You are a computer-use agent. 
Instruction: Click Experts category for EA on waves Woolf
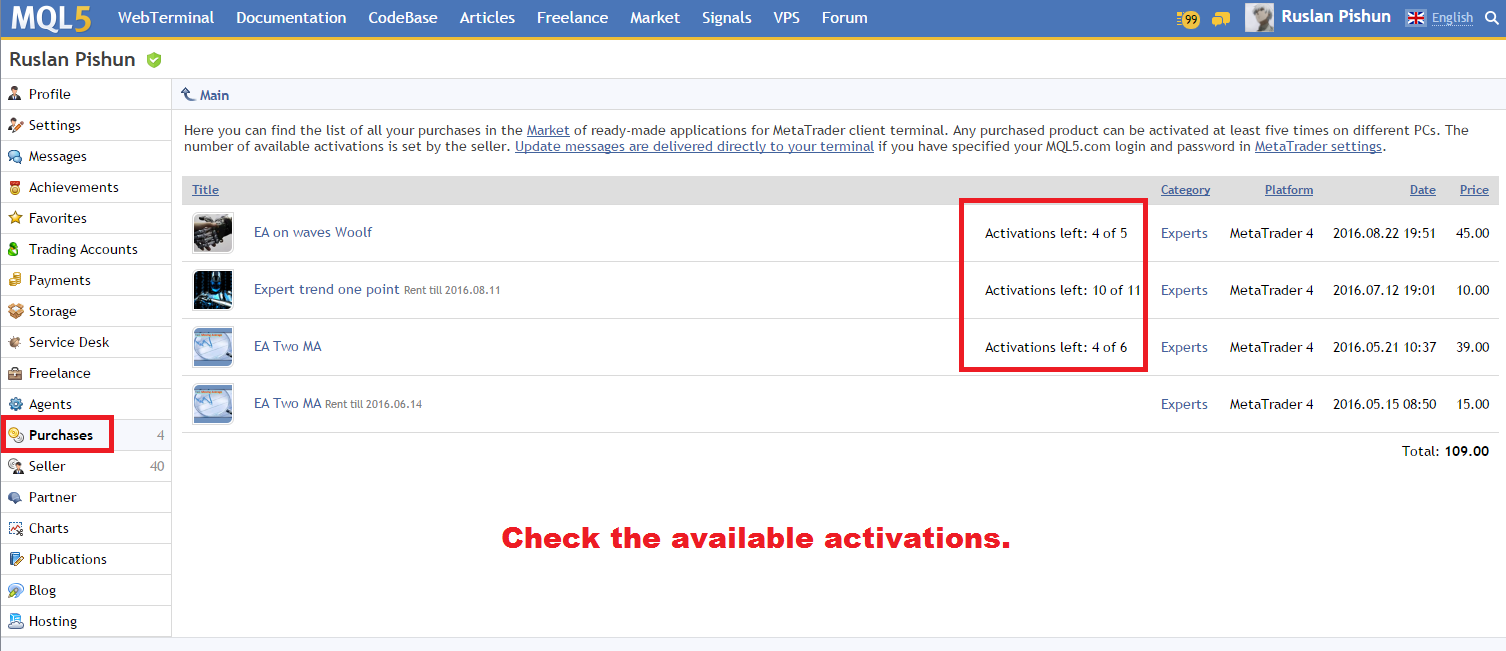pyautogui.click(x=1184, y=233)
